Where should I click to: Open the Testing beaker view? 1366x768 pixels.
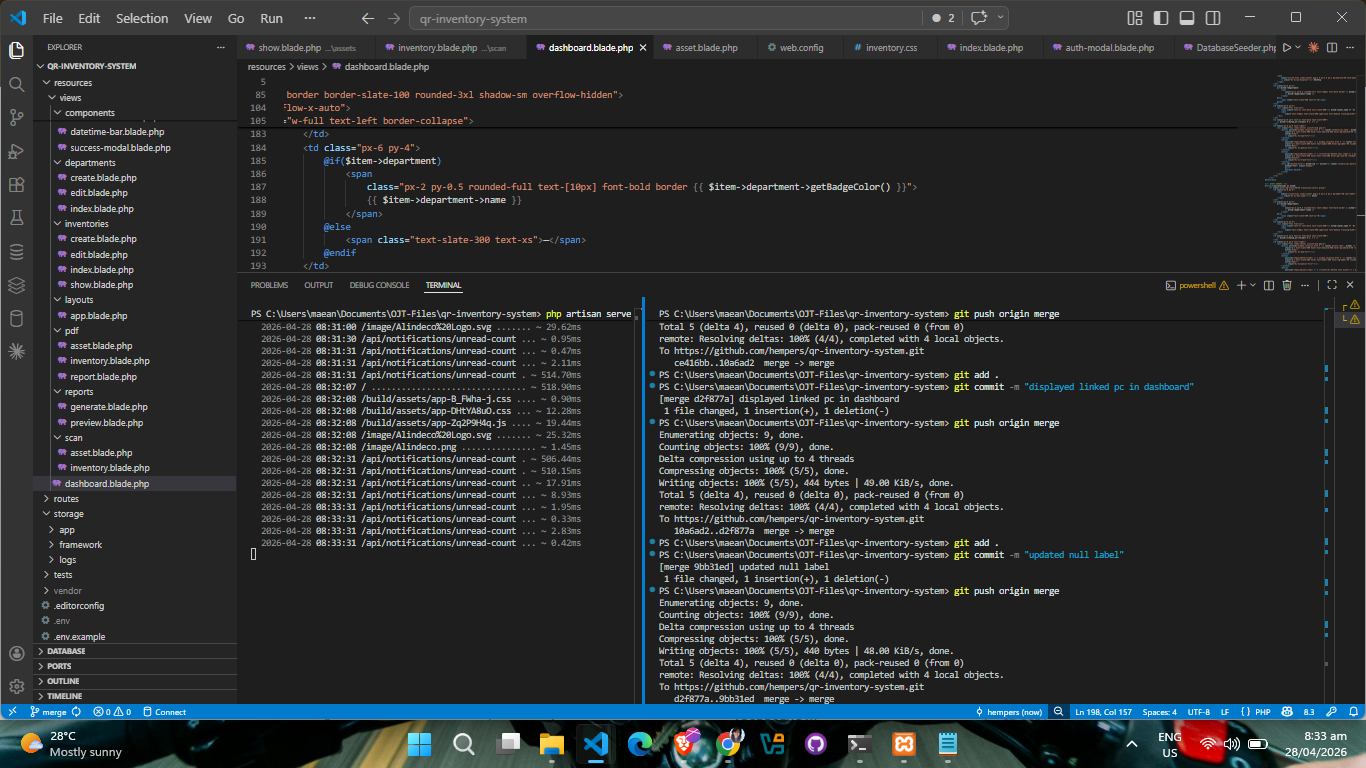point(16,218)
